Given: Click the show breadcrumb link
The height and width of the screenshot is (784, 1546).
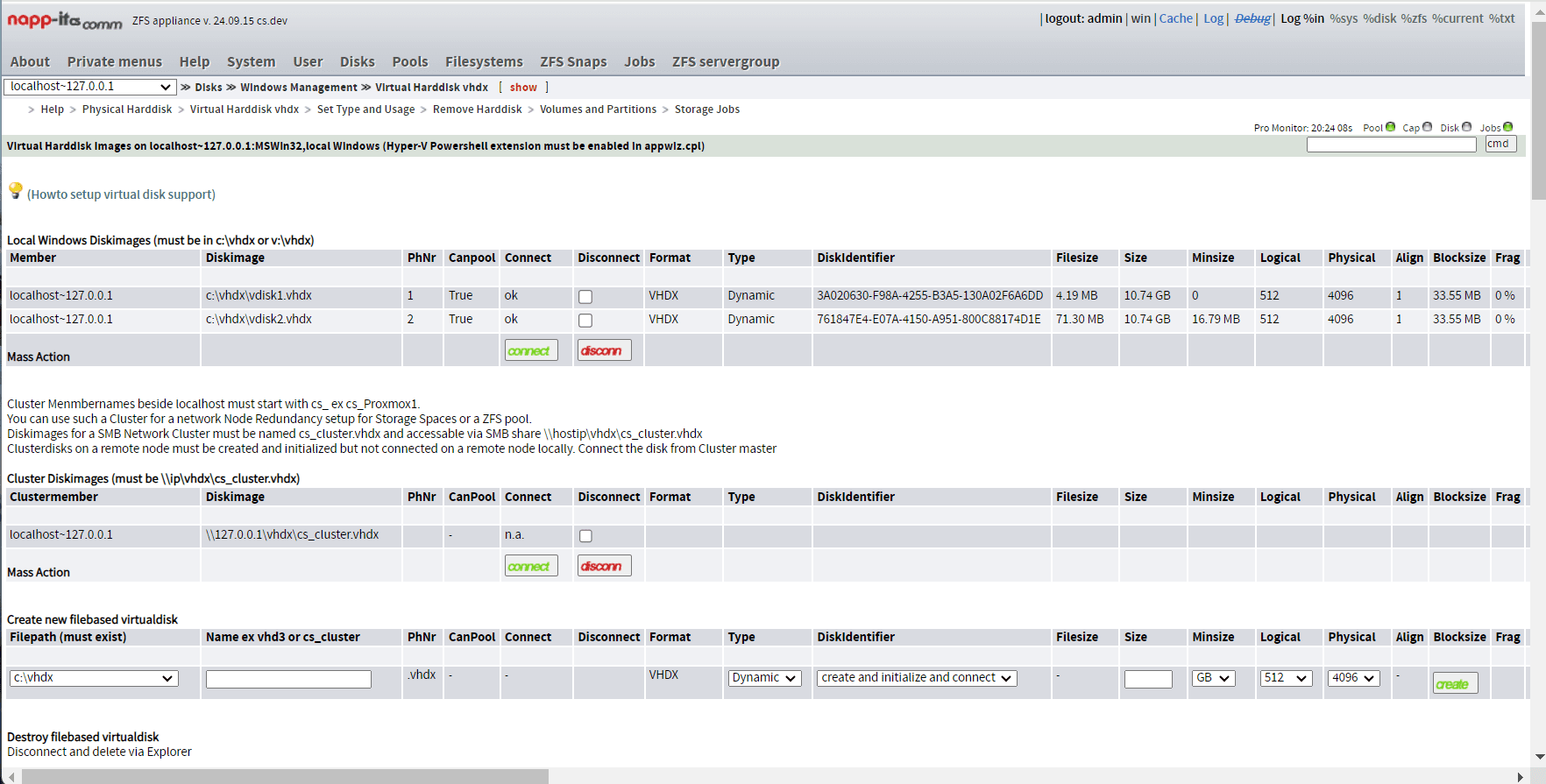Looking at the screenshot, I should tap(523, 88).
